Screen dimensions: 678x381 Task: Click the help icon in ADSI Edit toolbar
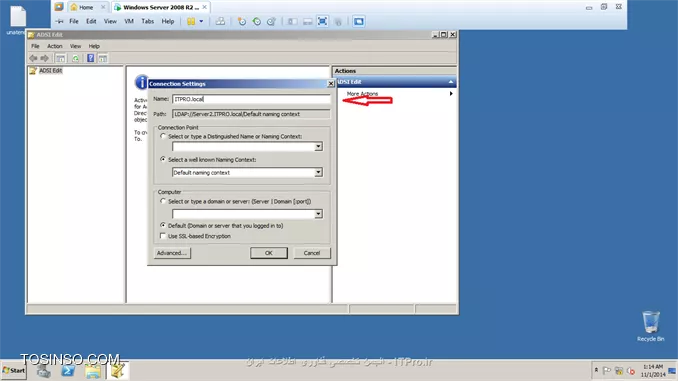[90, 58]
